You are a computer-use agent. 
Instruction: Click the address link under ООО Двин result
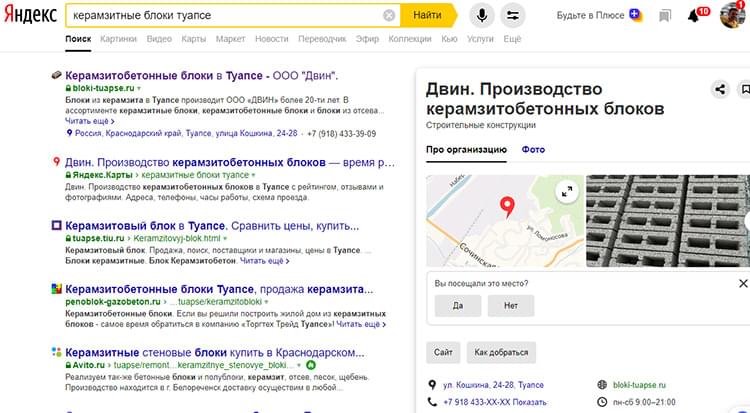pos(186,133)
